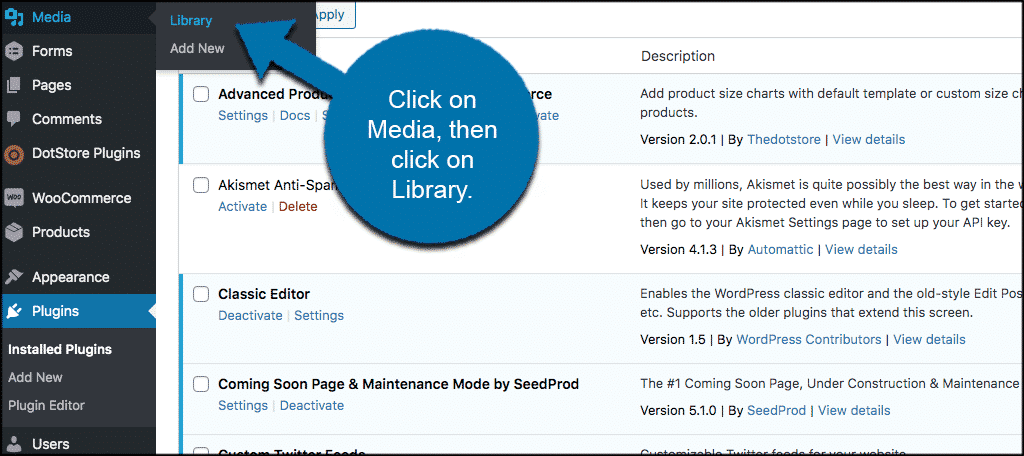This screenshot has height=456, width=1024.
Task: View details for SeedProd version 5.1.0
Action: click(x=854, y=411)
